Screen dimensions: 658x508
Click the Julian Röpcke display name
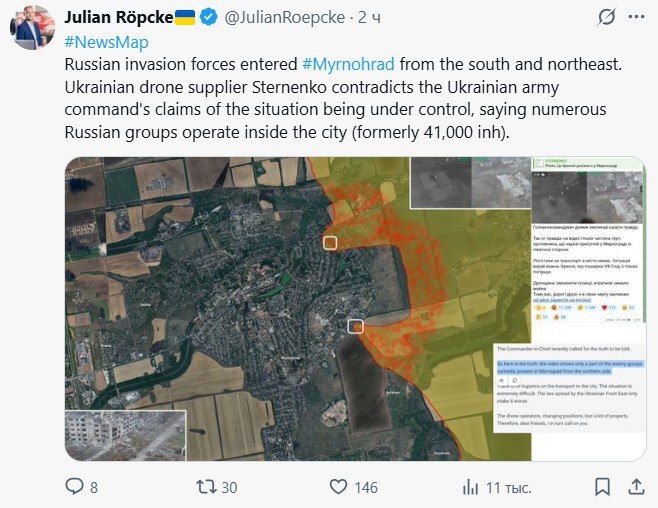[x=118, y=17]
